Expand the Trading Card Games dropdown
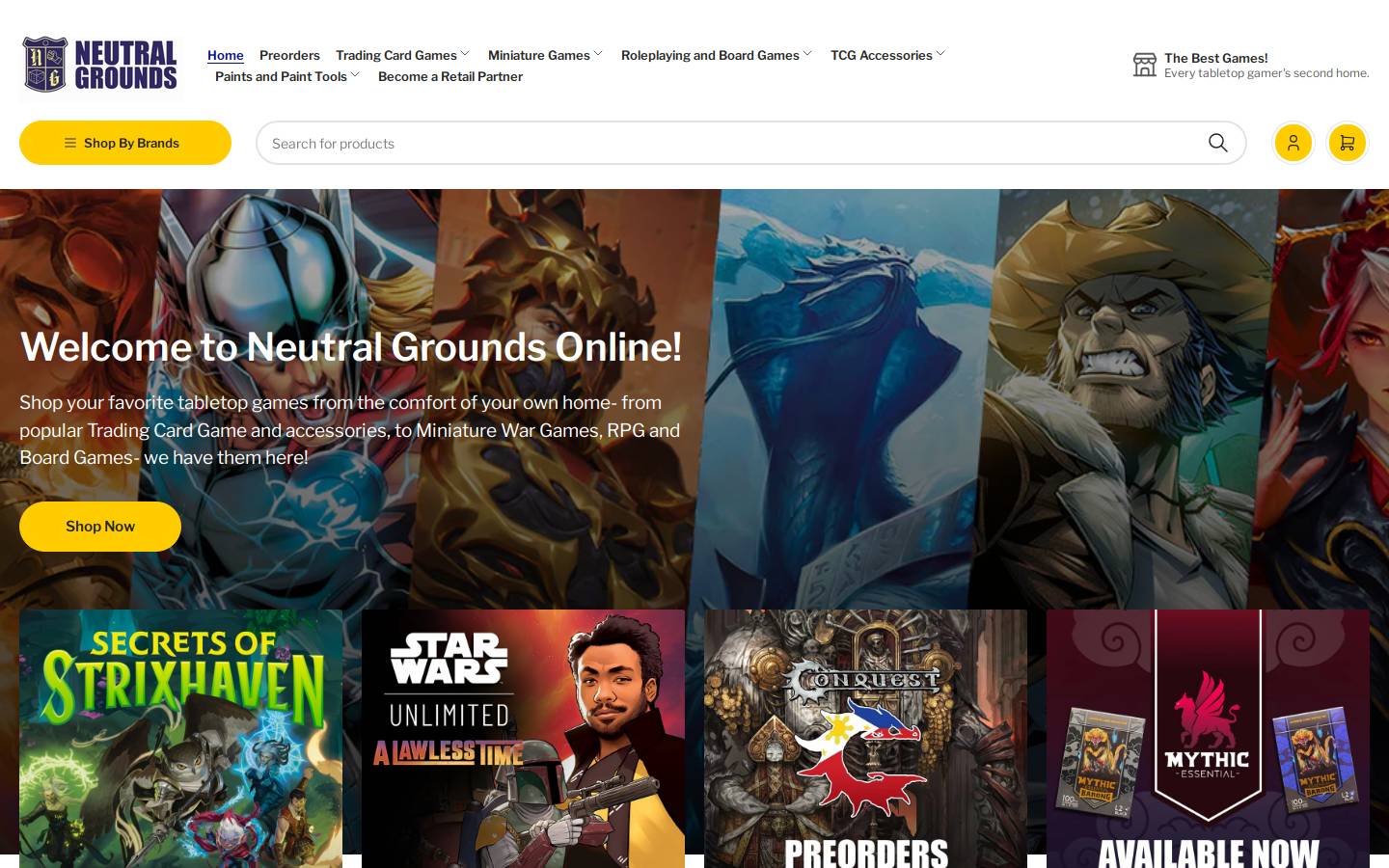Viewport: 1389px width, 868px height. tap(402, 55)
